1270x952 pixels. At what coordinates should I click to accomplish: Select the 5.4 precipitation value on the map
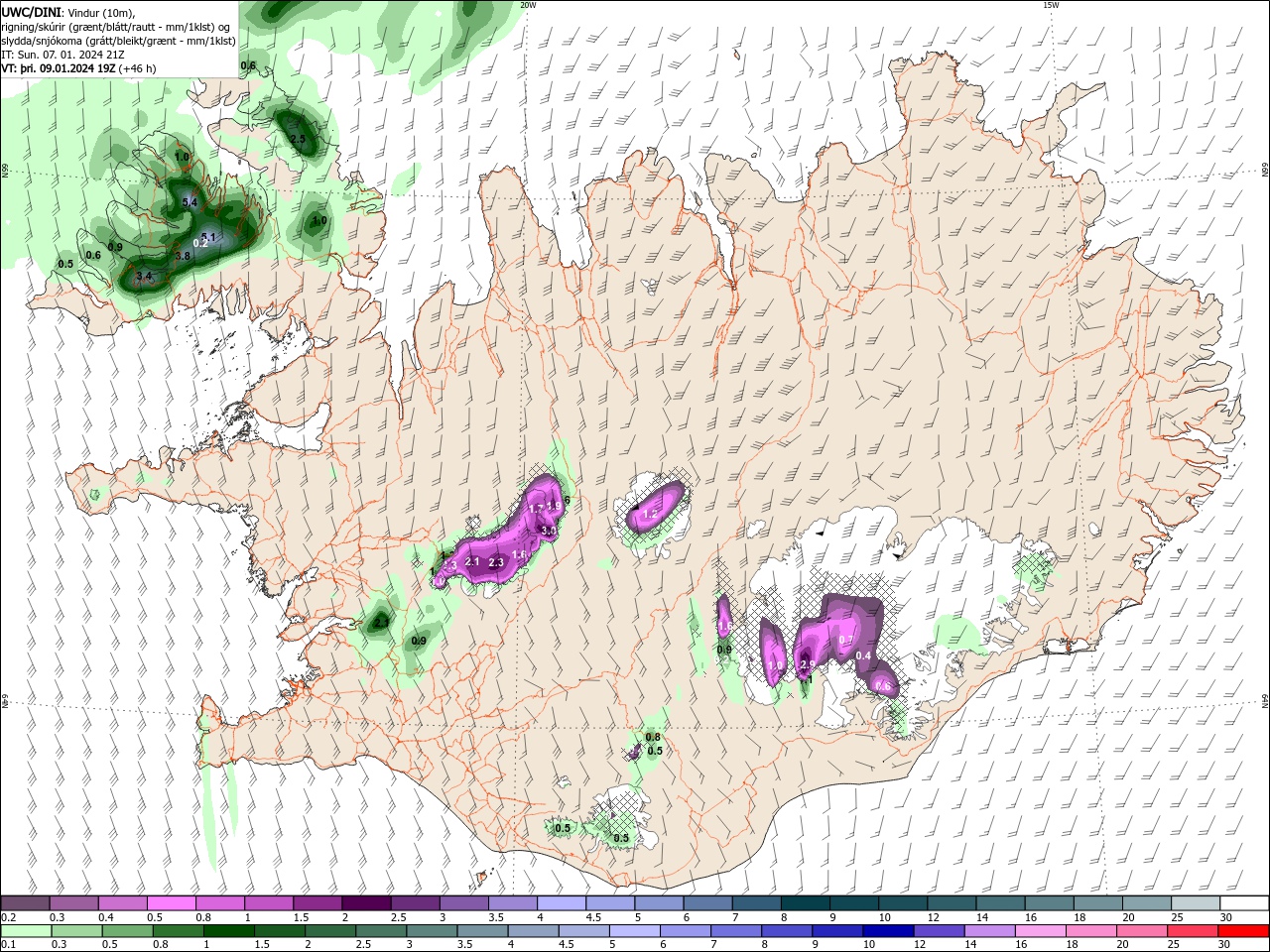pyautogui.click(x=190, y=202)
